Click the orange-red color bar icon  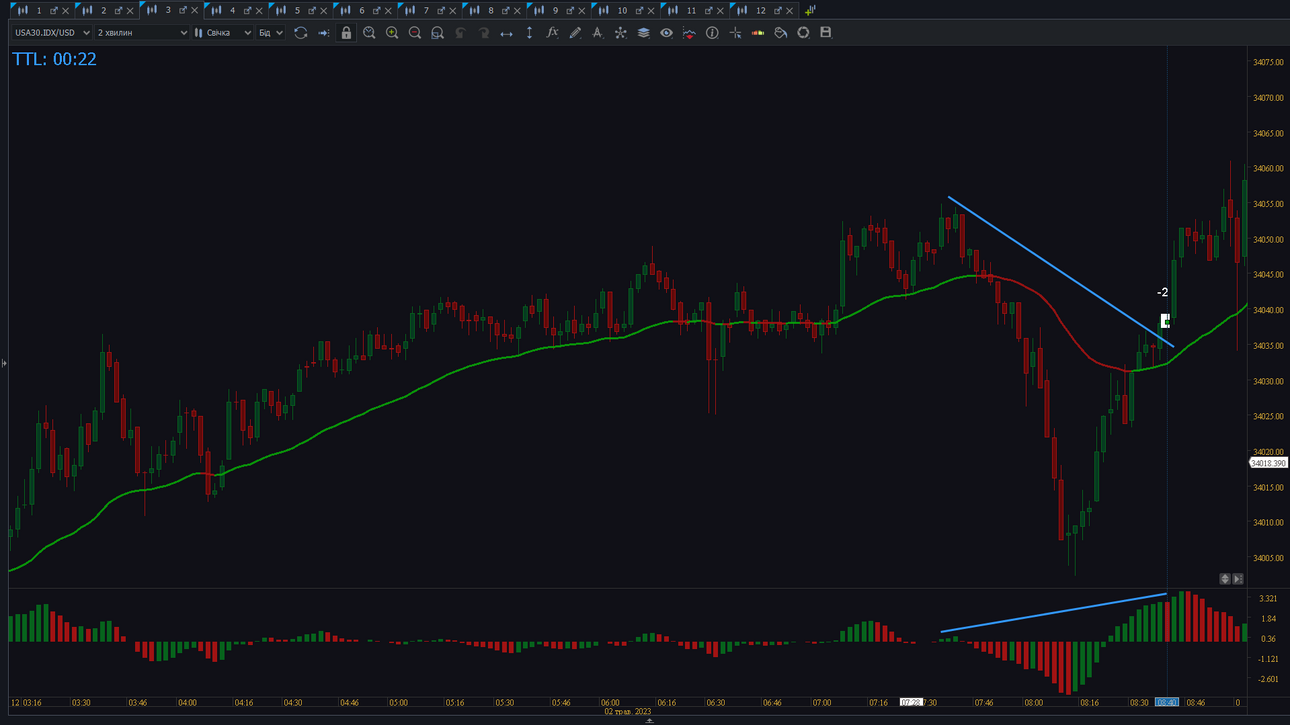[x=758, y=33]
